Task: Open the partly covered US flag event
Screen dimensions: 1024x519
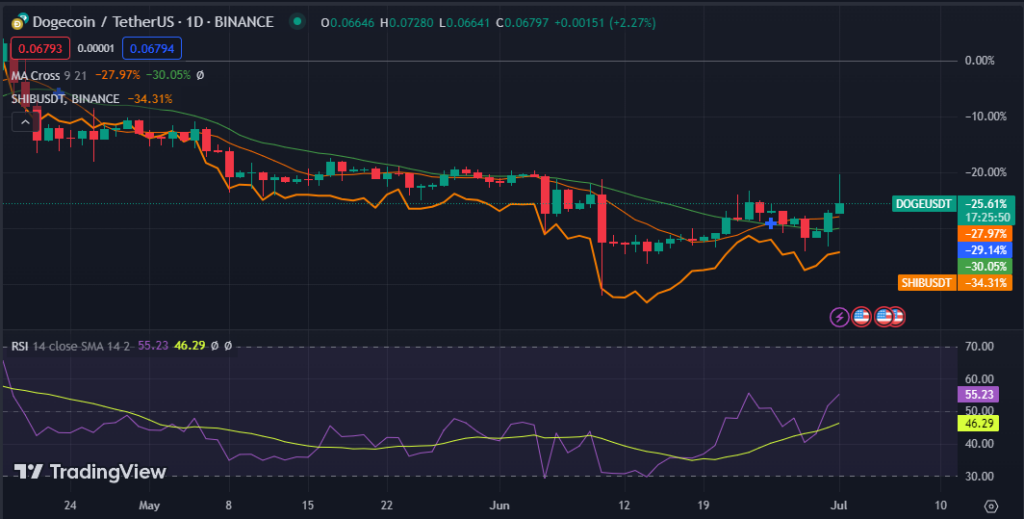Action: (x=898, y=317)
